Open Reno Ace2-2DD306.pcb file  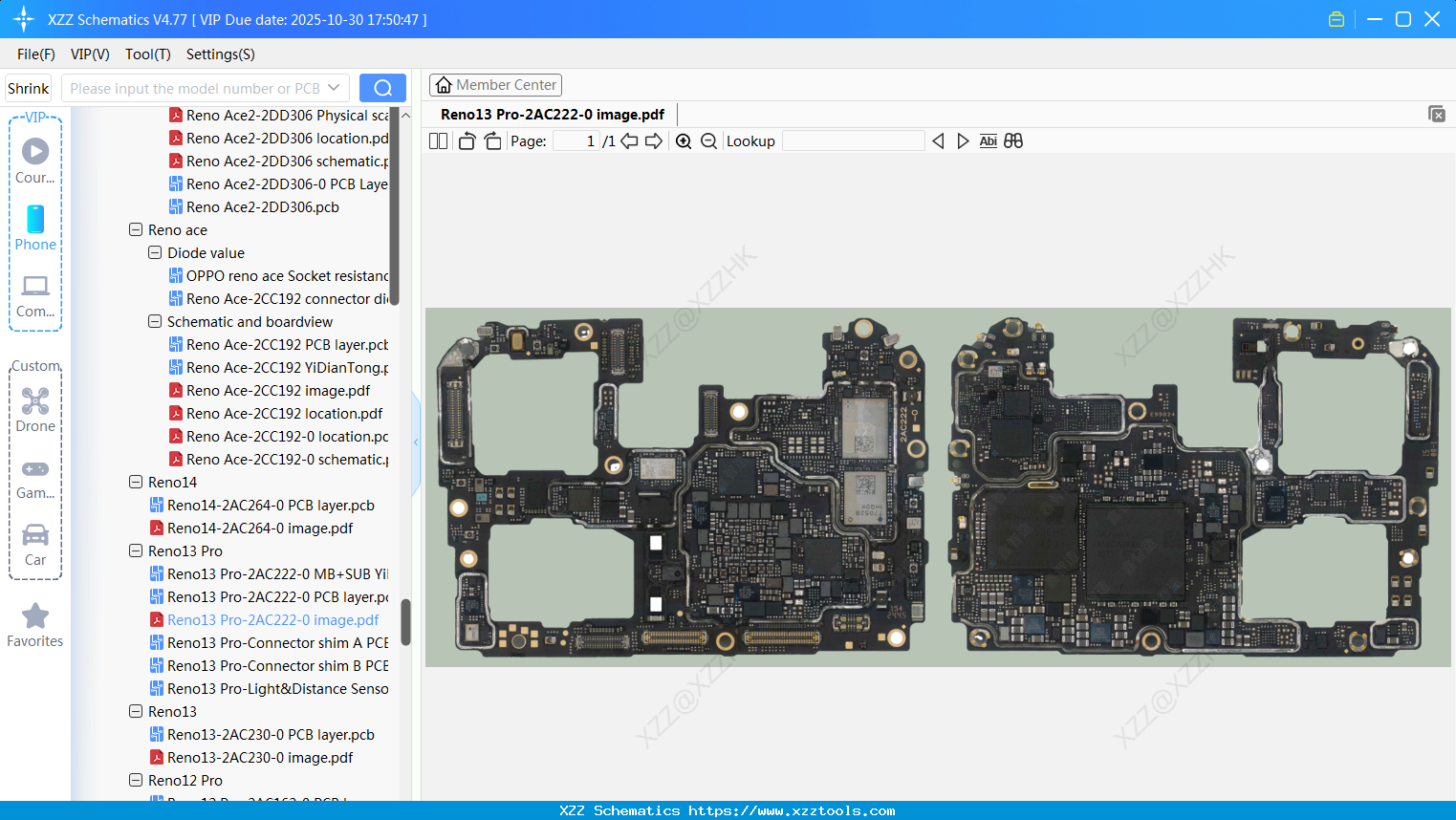(x=263, y=206)
